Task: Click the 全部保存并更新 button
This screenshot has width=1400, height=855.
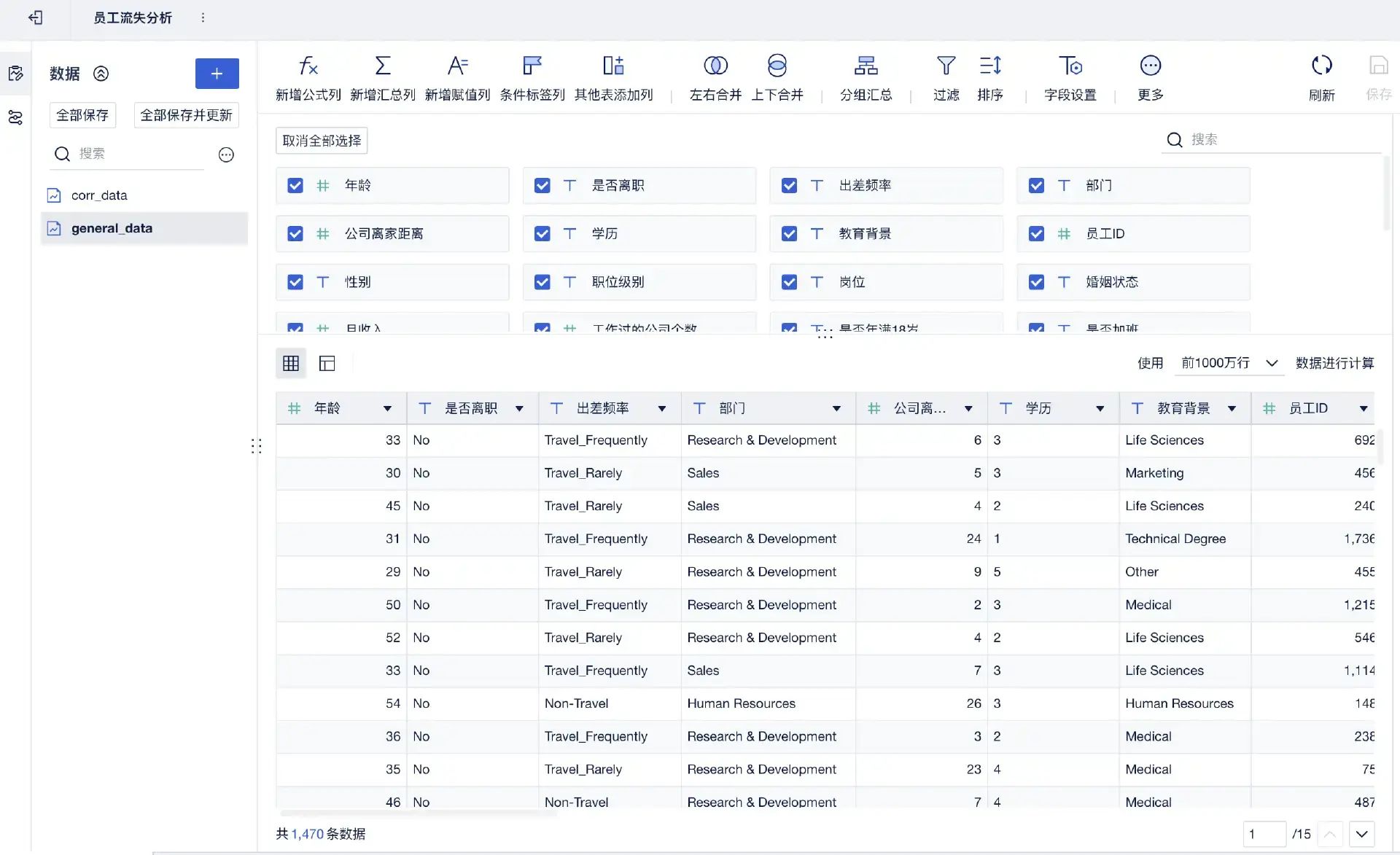Action: (x=186, y=115)
